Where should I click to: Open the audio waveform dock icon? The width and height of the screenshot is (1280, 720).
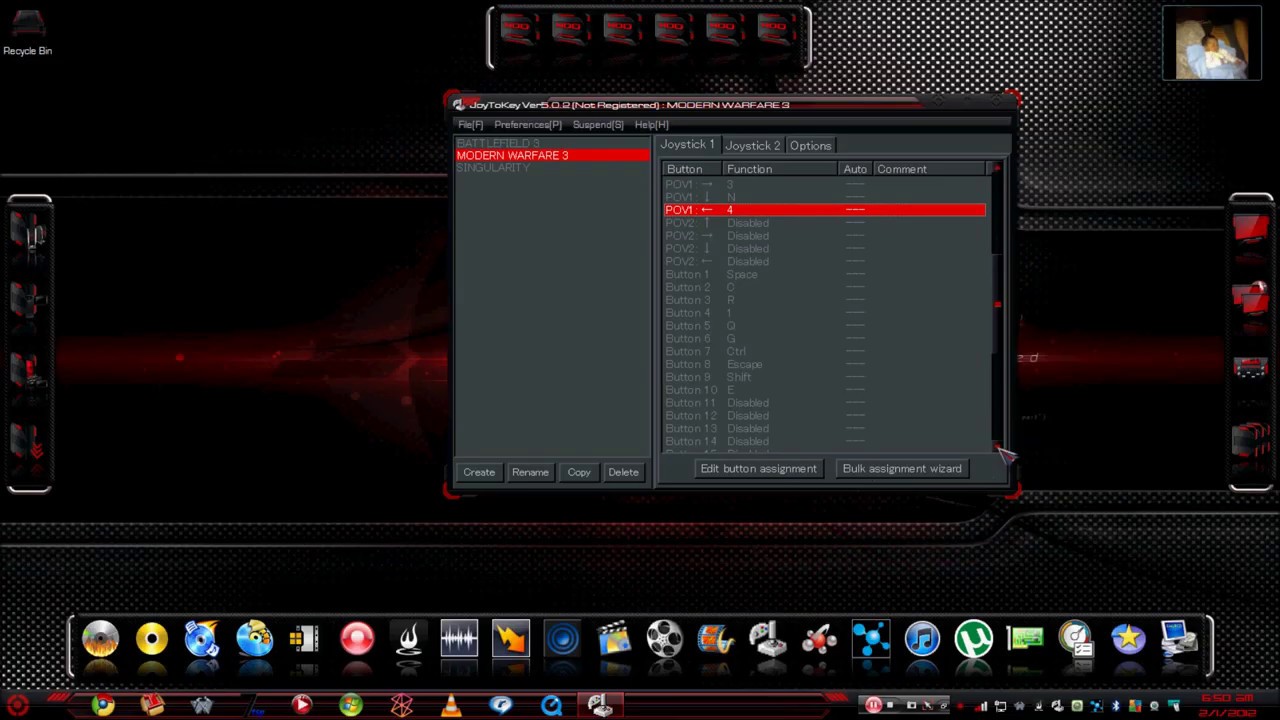coord(459,639)
